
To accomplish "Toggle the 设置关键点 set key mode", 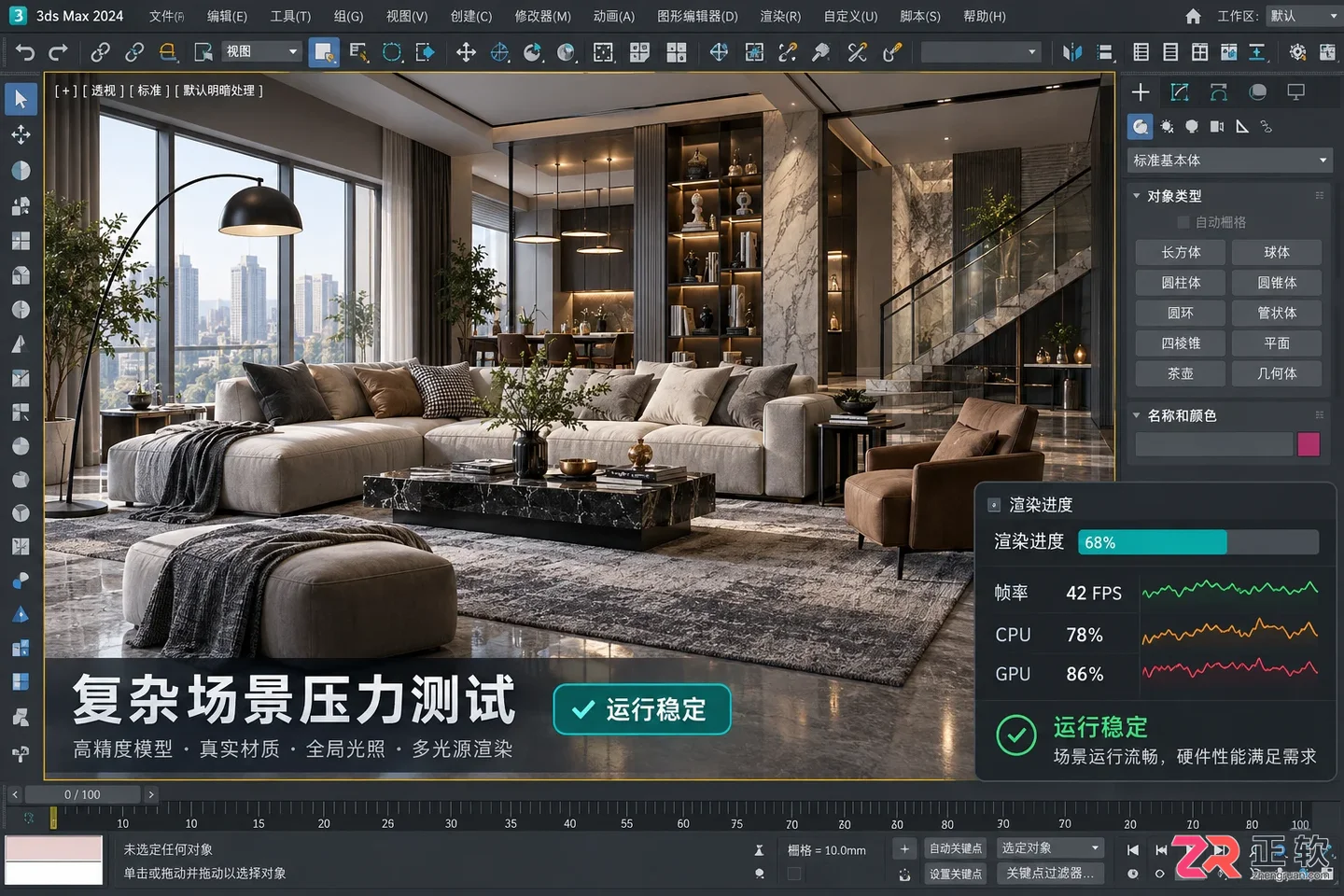I will point(955,874).
